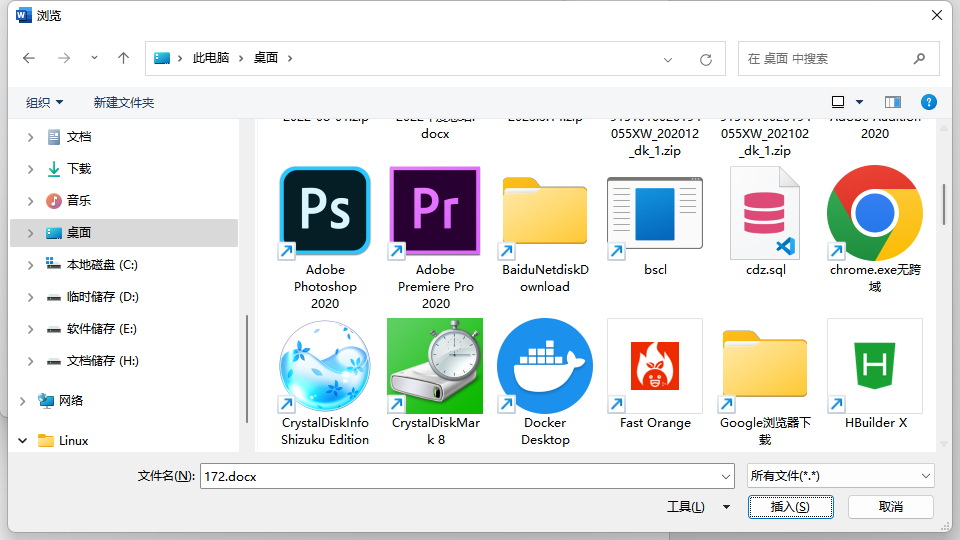Click the PC icon in address bar
This screenshot has height=540, width=960.
click(162, 58)
